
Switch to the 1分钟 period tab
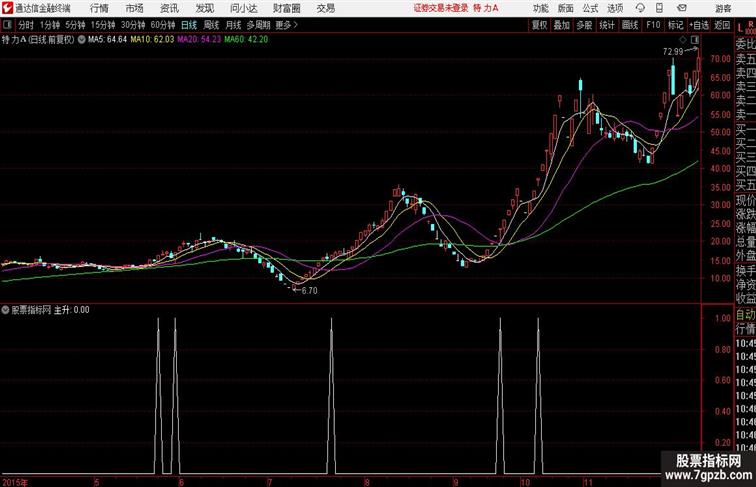click(x=50, y=25)
